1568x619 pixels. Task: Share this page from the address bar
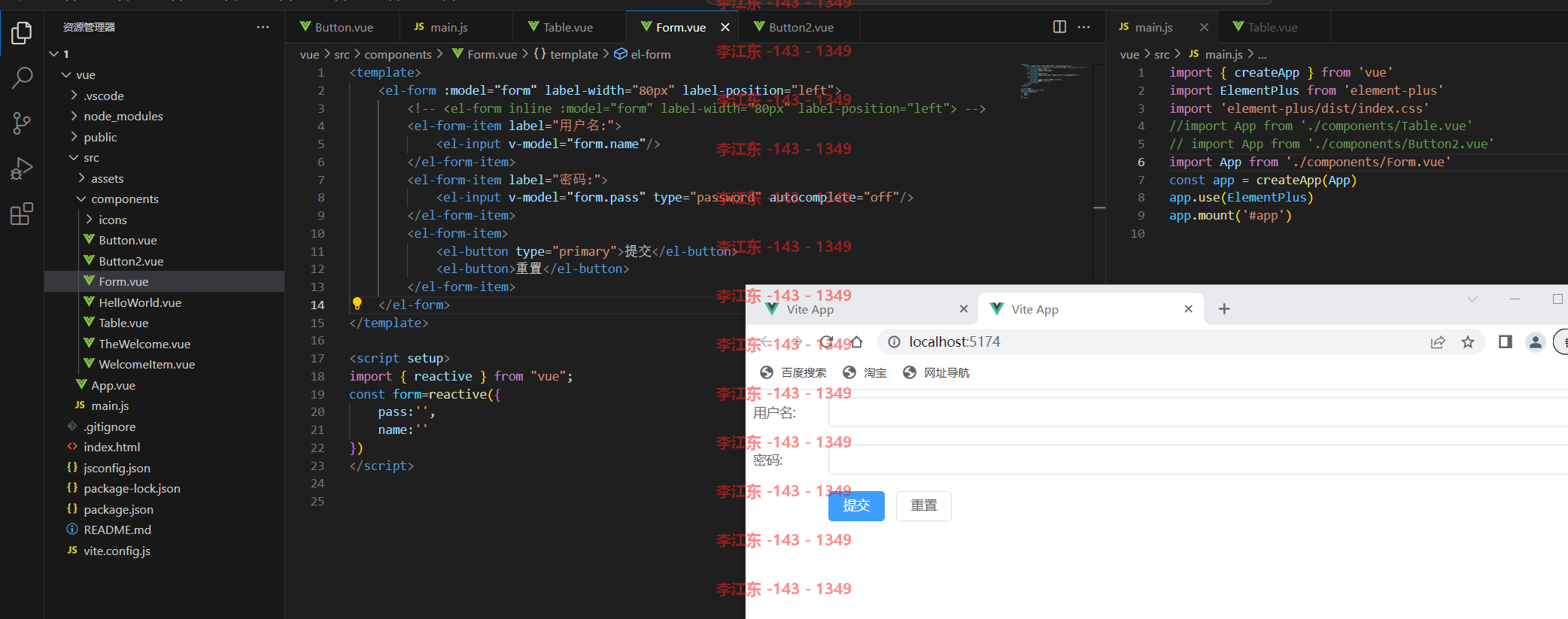[x=1438, y=342]
